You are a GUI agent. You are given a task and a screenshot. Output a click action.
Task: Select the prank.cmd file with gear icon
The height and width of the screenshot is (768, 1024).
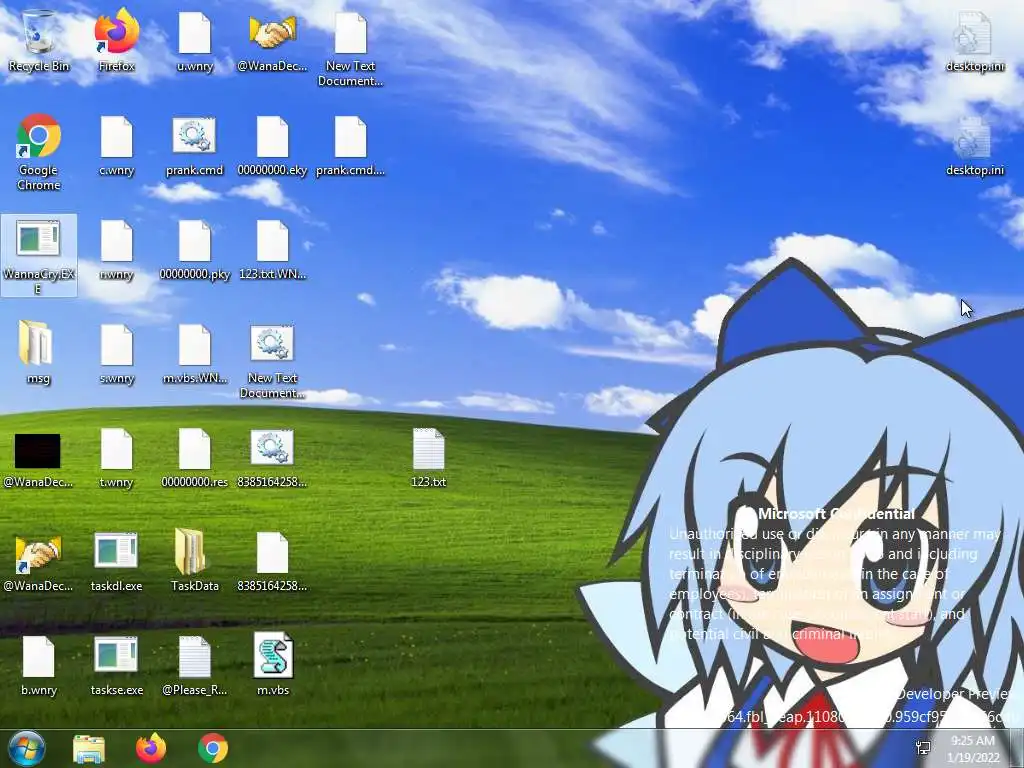(195, 146)
